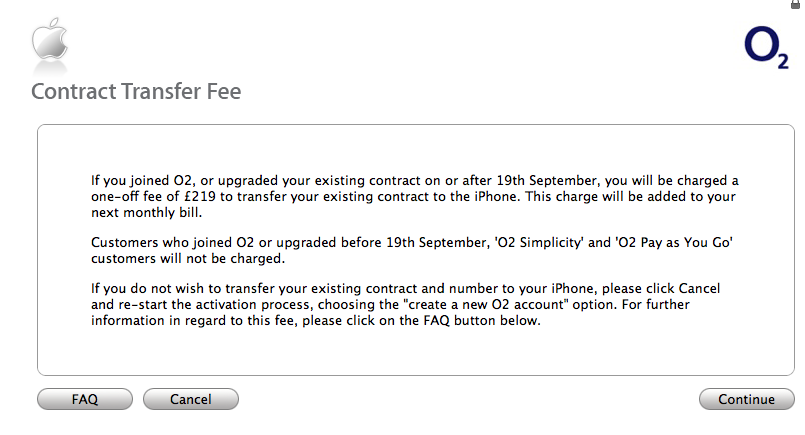This screenshot has height=435, width=805.
Task: Click the "create a new O2 account" text
Action: click(x=486, y=305)
